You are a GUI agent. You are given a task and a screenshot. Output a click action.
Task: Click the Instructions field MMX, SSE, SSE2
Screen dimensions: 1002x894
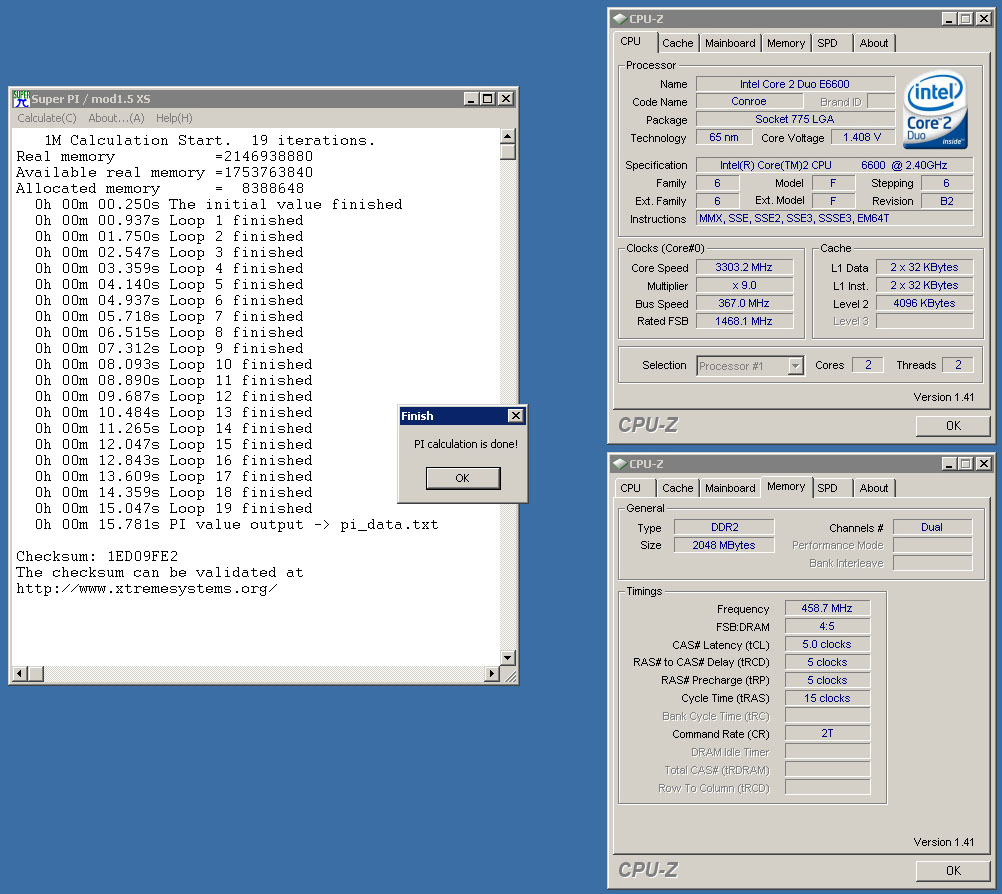(x=835, y=218)
